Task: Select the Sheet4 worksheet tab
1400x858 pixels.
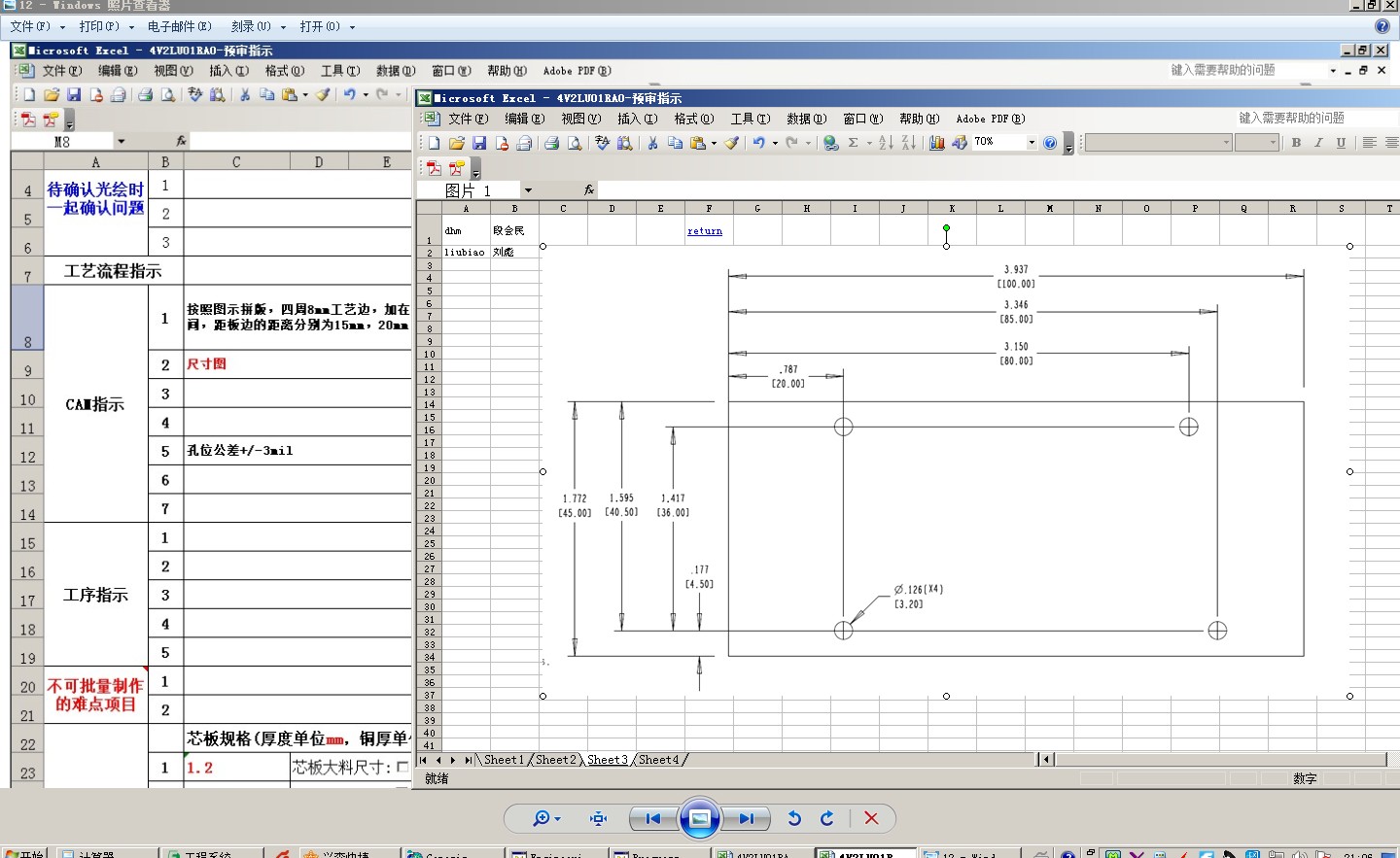Action: tap(658, 760)
